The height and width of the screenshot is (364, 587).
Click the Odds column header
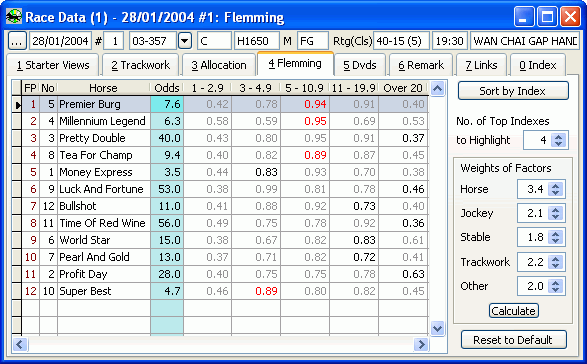(167, 88)
